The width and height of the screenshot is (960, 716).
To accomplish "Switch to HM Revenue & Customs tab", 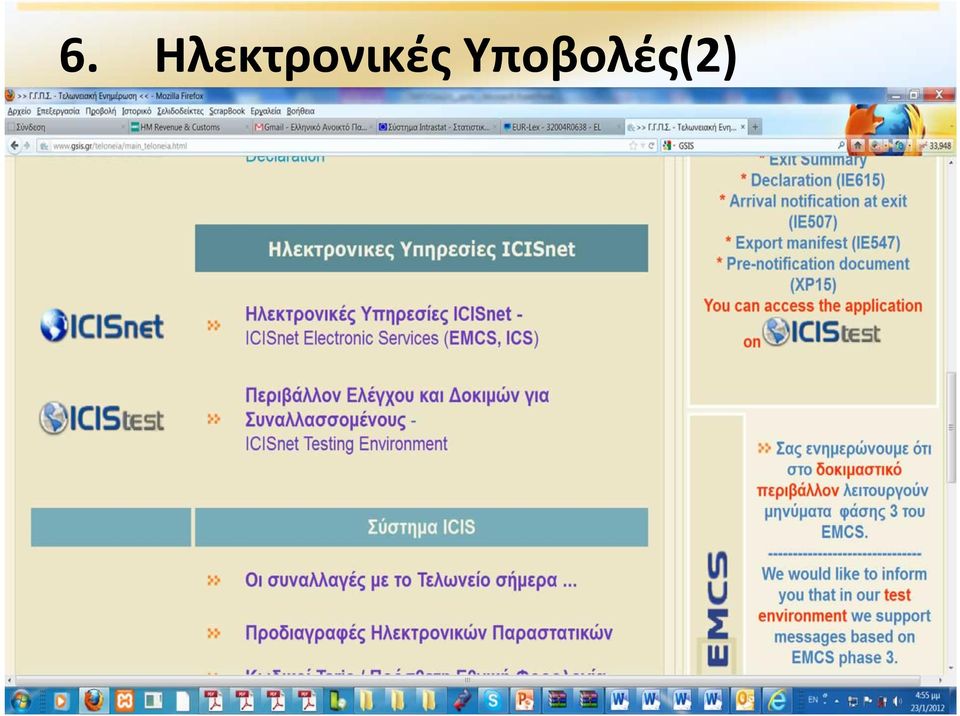I will click(189, 127).
